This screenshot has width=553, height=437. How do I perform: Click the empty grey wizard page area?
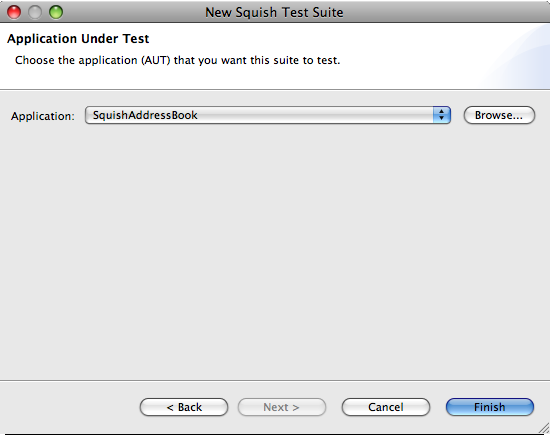point(275,250)
